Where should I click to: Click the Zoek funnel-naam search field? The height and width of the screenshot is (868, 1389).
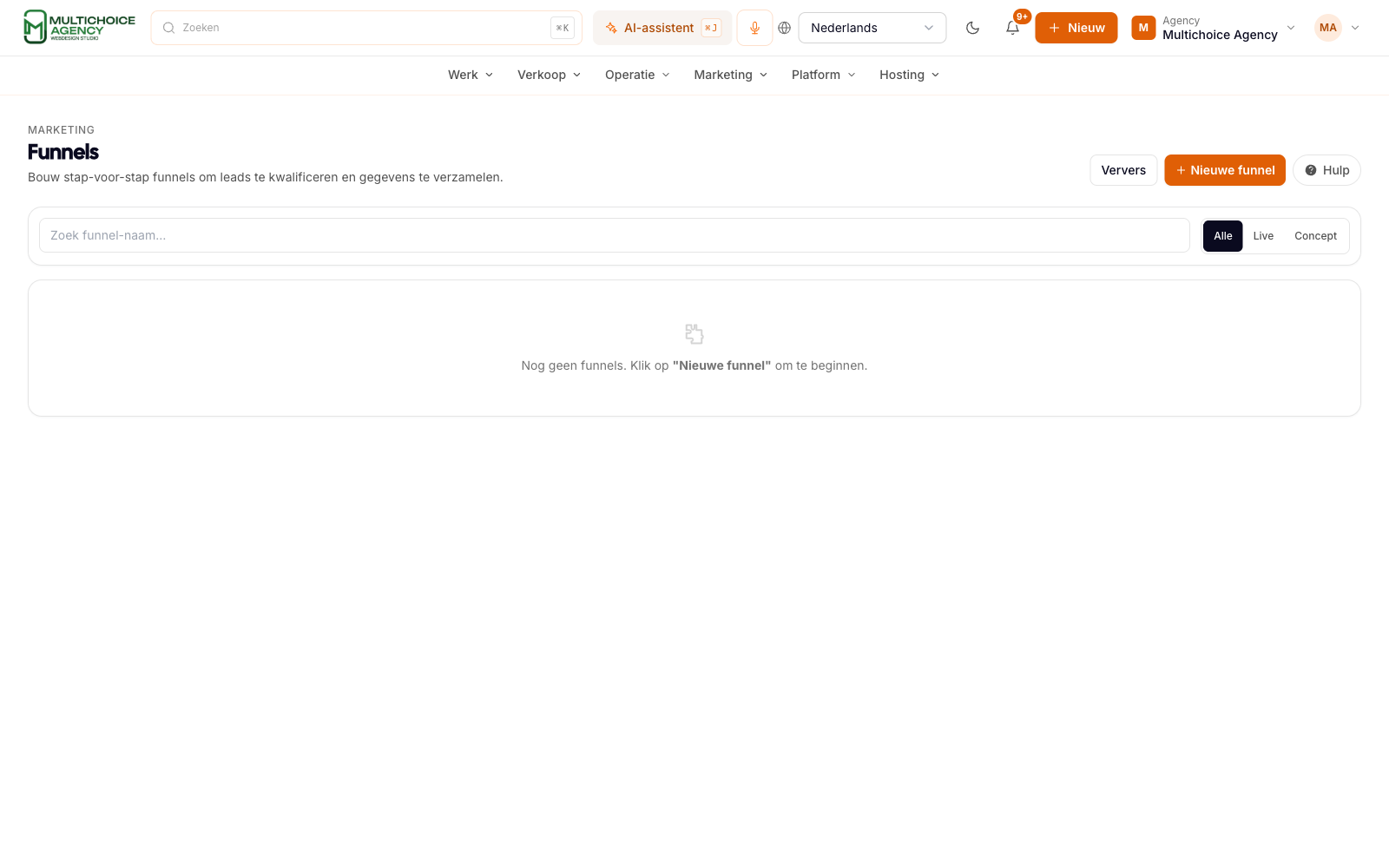615,235
